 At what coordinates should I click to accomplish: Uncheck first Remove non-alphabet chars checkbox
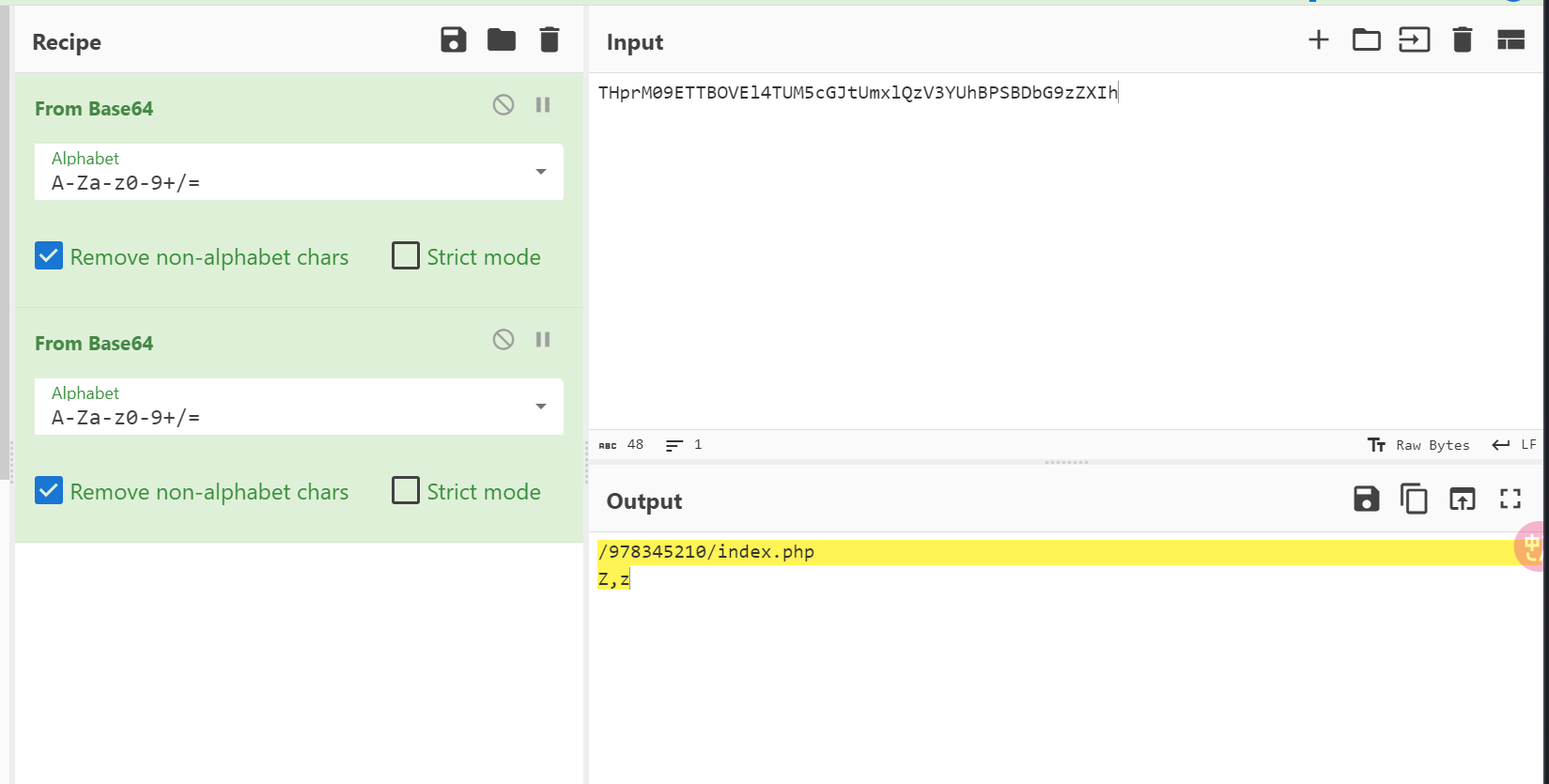[49, 256]
